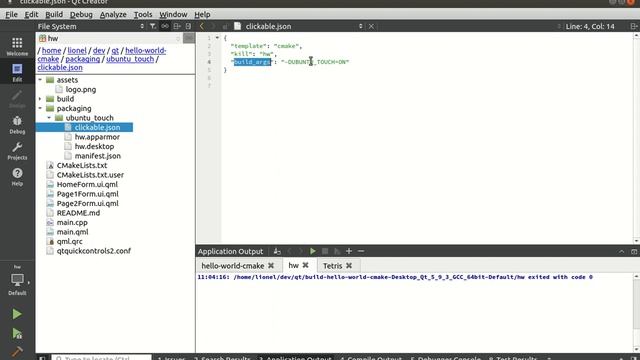Screen dimensions: 640x360
Task: Select CMakeLists.txt file
Action: pyautogui.click(x=82, y=165)
